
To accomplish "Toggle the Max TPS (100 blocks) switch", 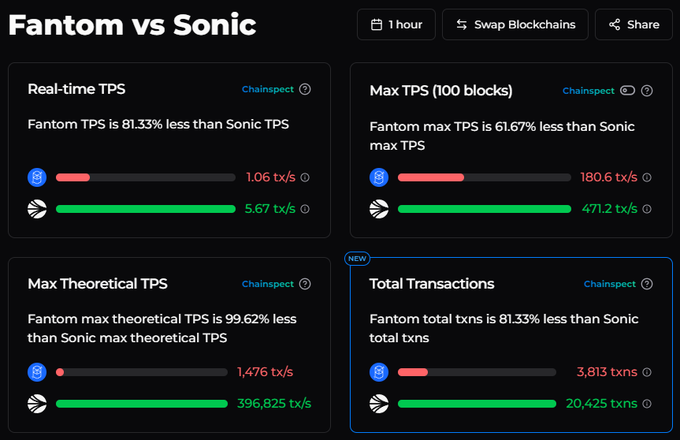I will tap(627, 91).
